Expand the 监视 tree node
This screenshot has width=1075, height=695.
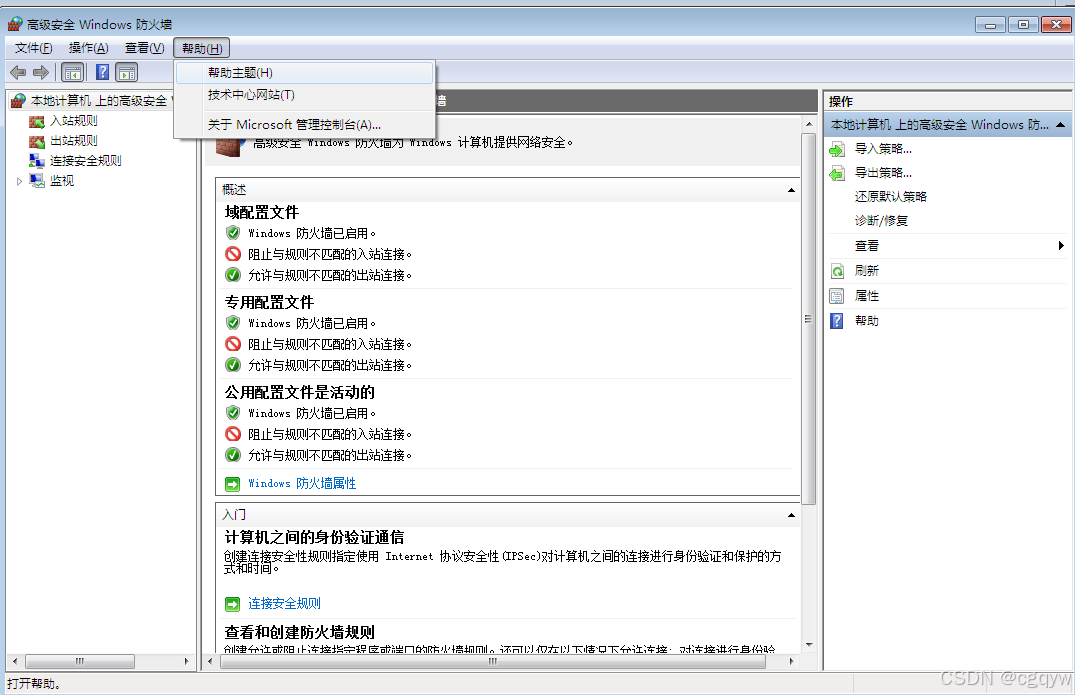[19, 182]
